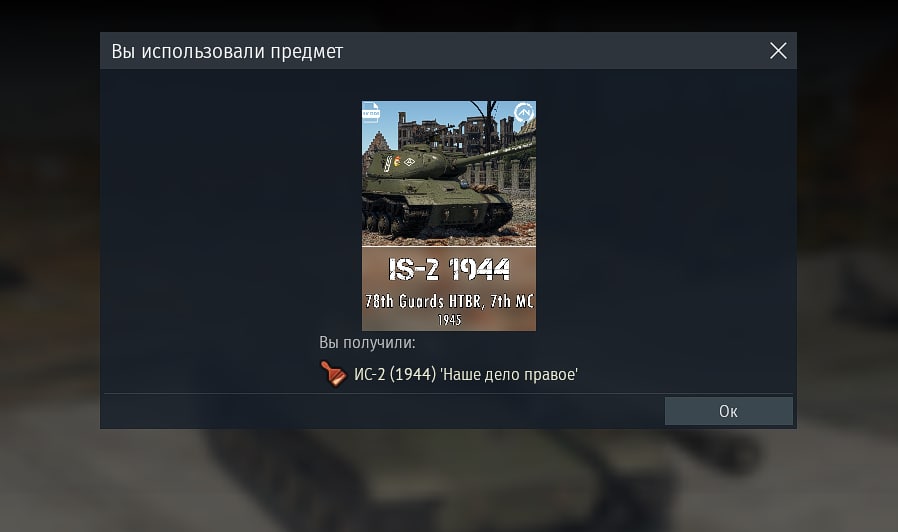Click the 'IS-2 1944' title on the card
The width and height of the screenshot is (898, 532).
click(x=449, y=269)
